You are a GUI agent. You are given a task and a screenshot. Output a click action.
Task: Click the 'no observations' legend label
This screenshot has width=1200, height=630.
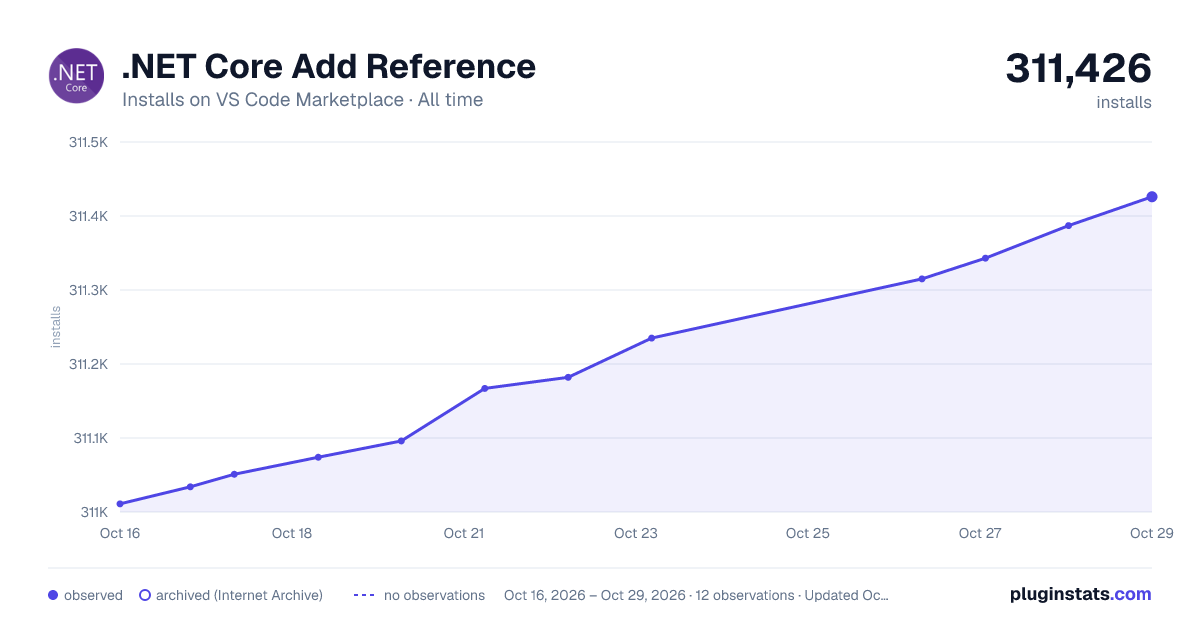click(x=434, y=595)
